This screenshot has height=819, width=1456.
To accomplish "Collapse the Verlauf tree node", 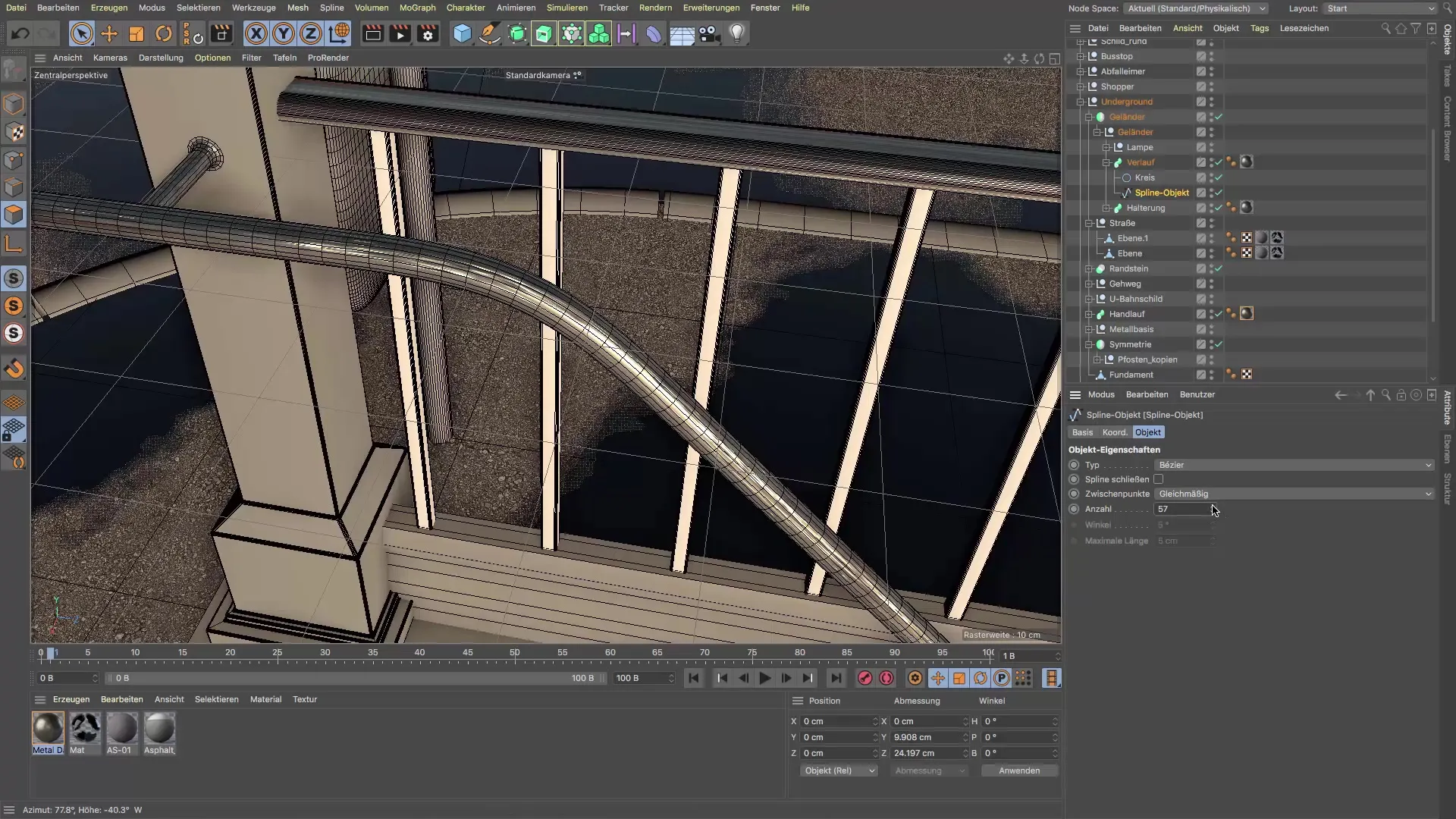I will click(1106, 162).
